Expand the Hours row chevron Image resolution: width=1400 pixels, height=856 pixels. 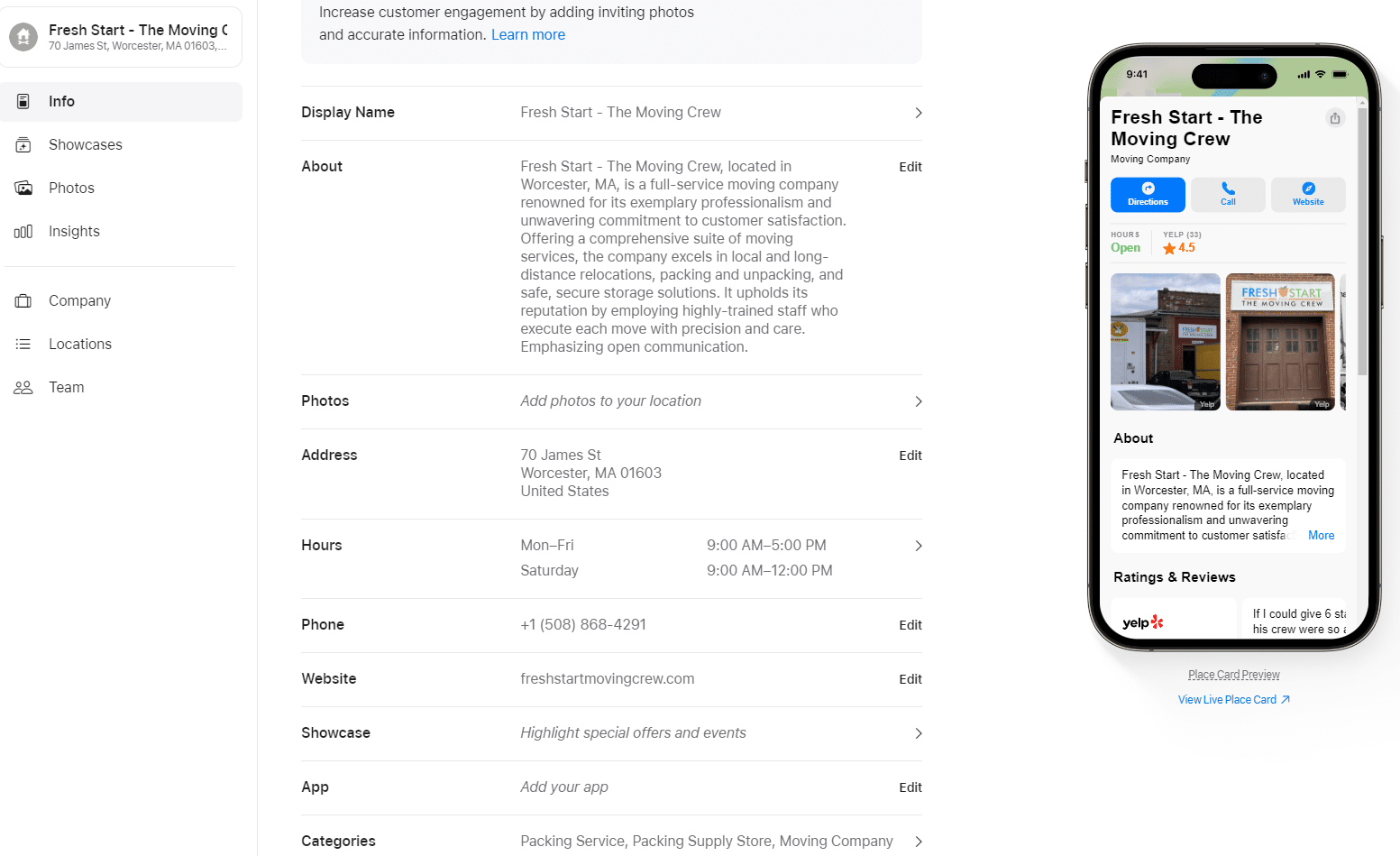point(919,546)
